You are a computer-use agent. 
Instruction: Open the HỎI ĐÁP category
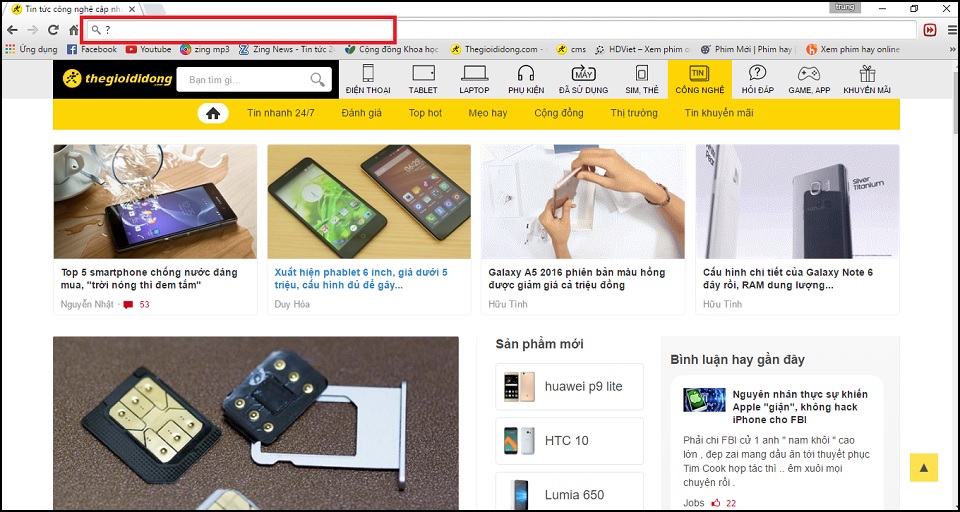pyautogui.click(x=757, y=79)
